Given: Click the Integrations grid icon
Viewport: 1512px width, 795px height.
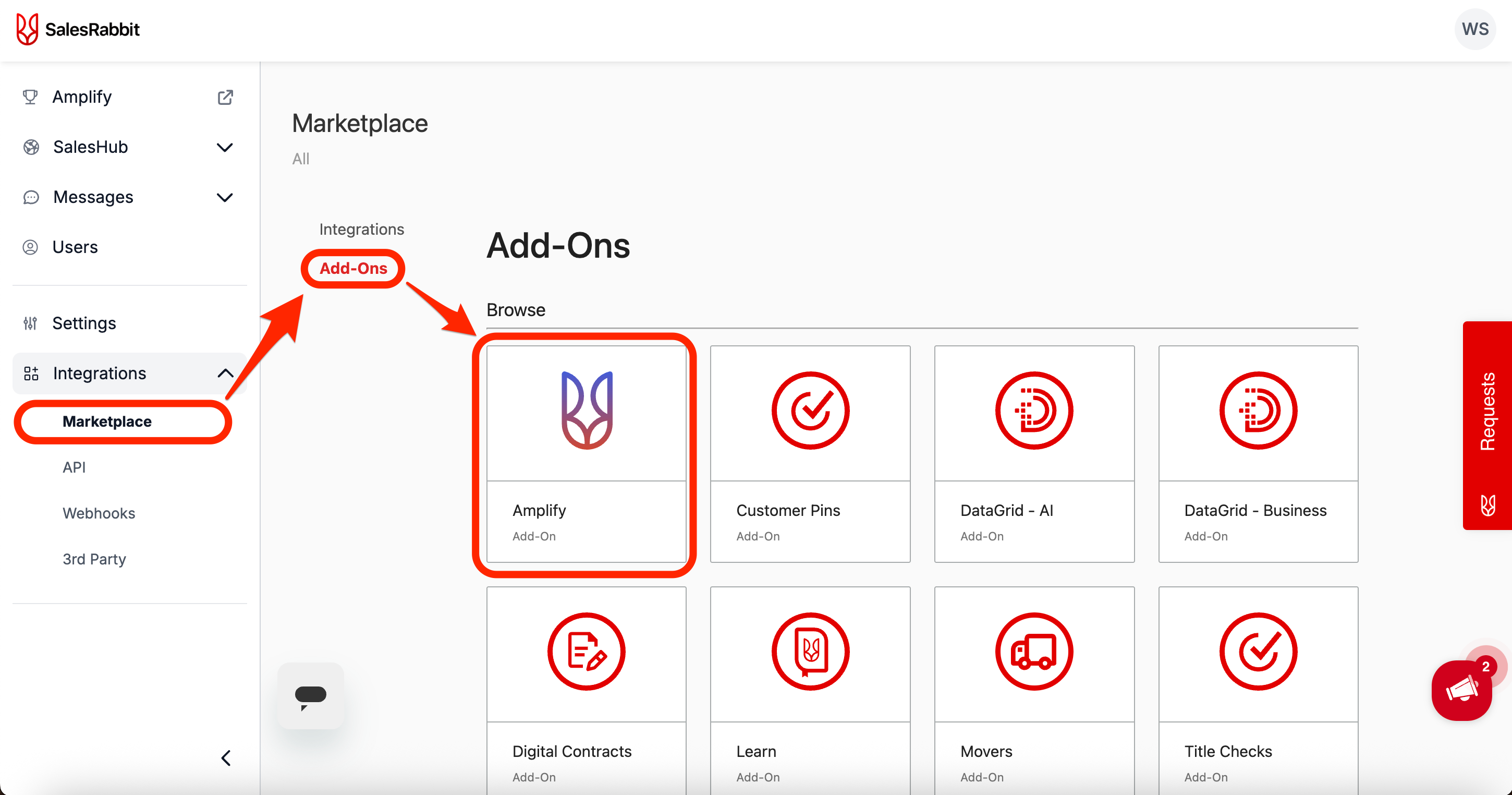Looking at the screenshot, I should [31, 374].
